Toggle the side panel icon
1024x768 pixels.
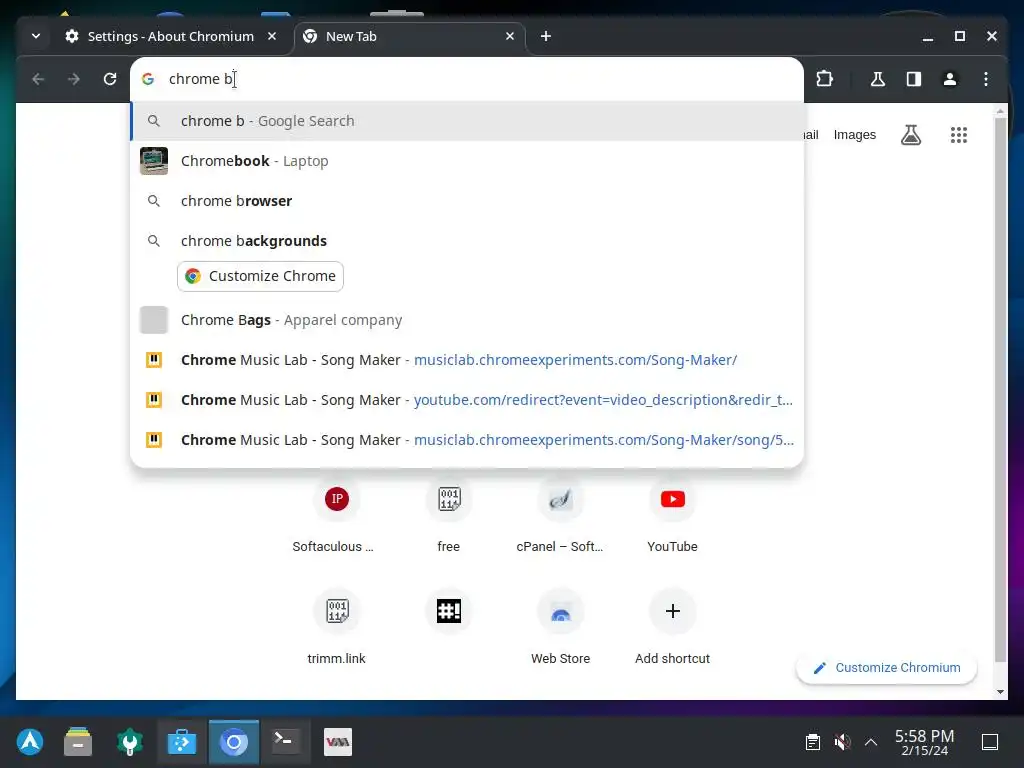[x=914, y=79]
